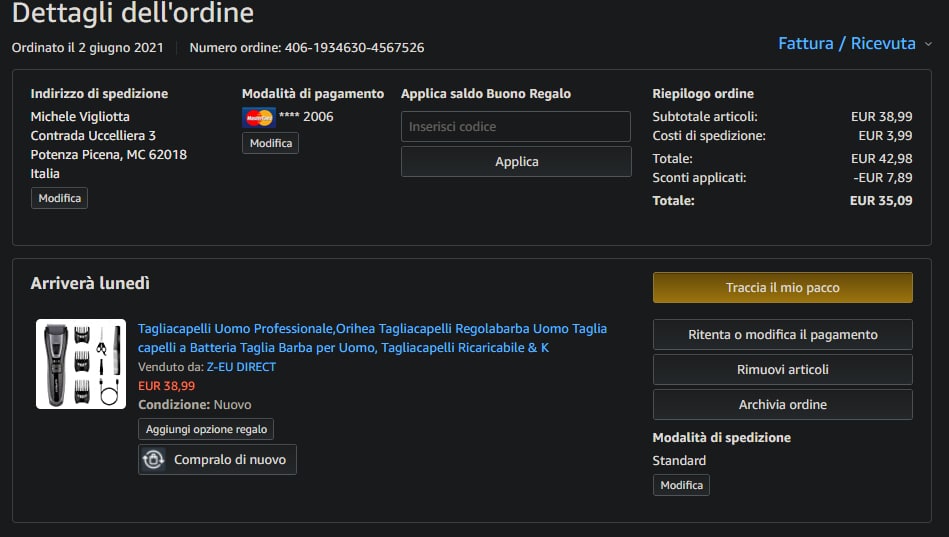This screenshot has height=537, width=949.
Task: Click Traccia il mio pacco
Action: pyautogui.click(x=782, y=287)
